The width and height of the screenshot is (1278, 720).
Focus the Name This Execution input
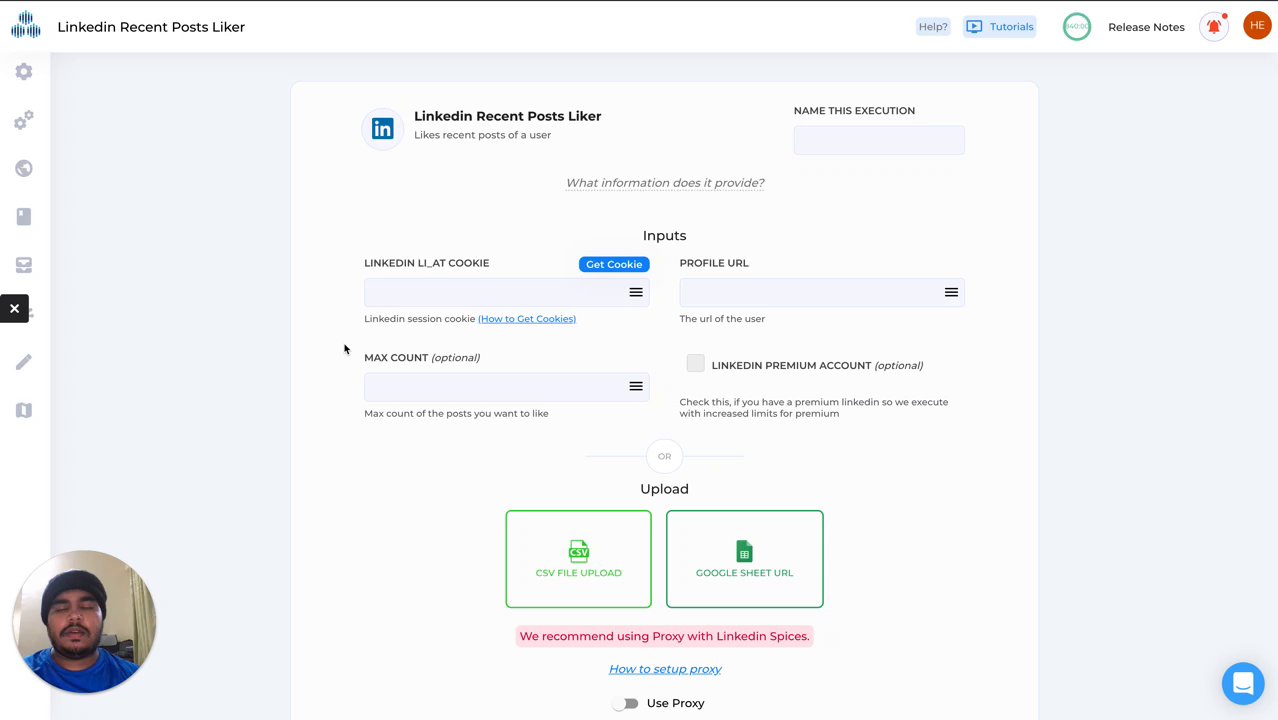click(x=879, y=140)
